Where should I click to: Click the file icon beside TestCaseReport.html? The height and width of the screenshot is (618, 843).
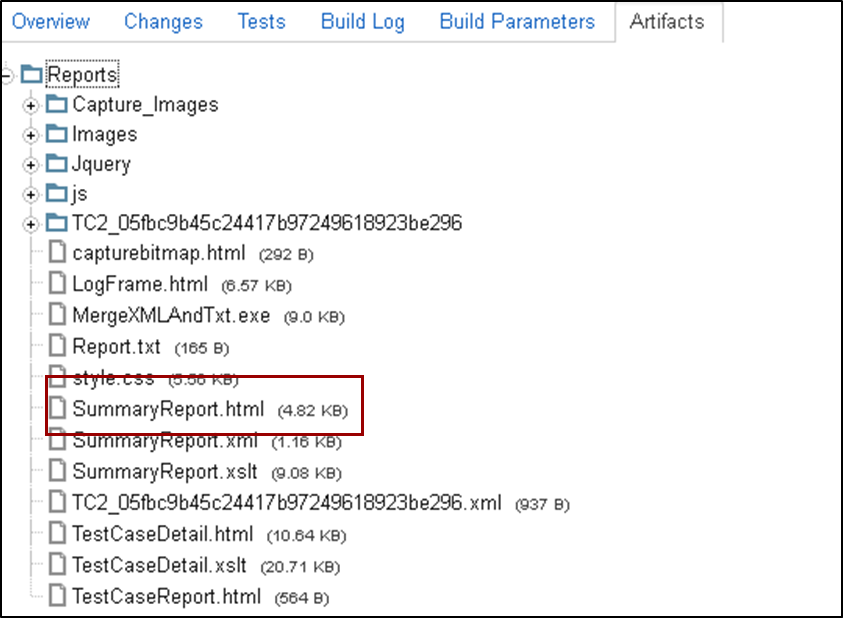click(58, 596)
